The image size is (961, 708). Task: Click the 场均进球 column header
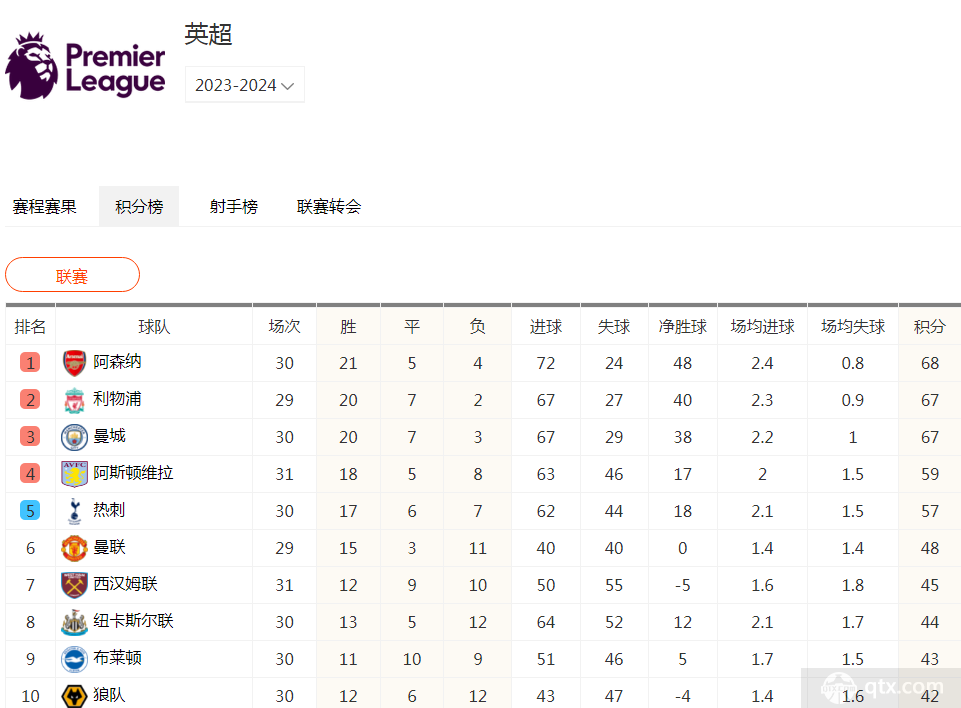[762, 327]
